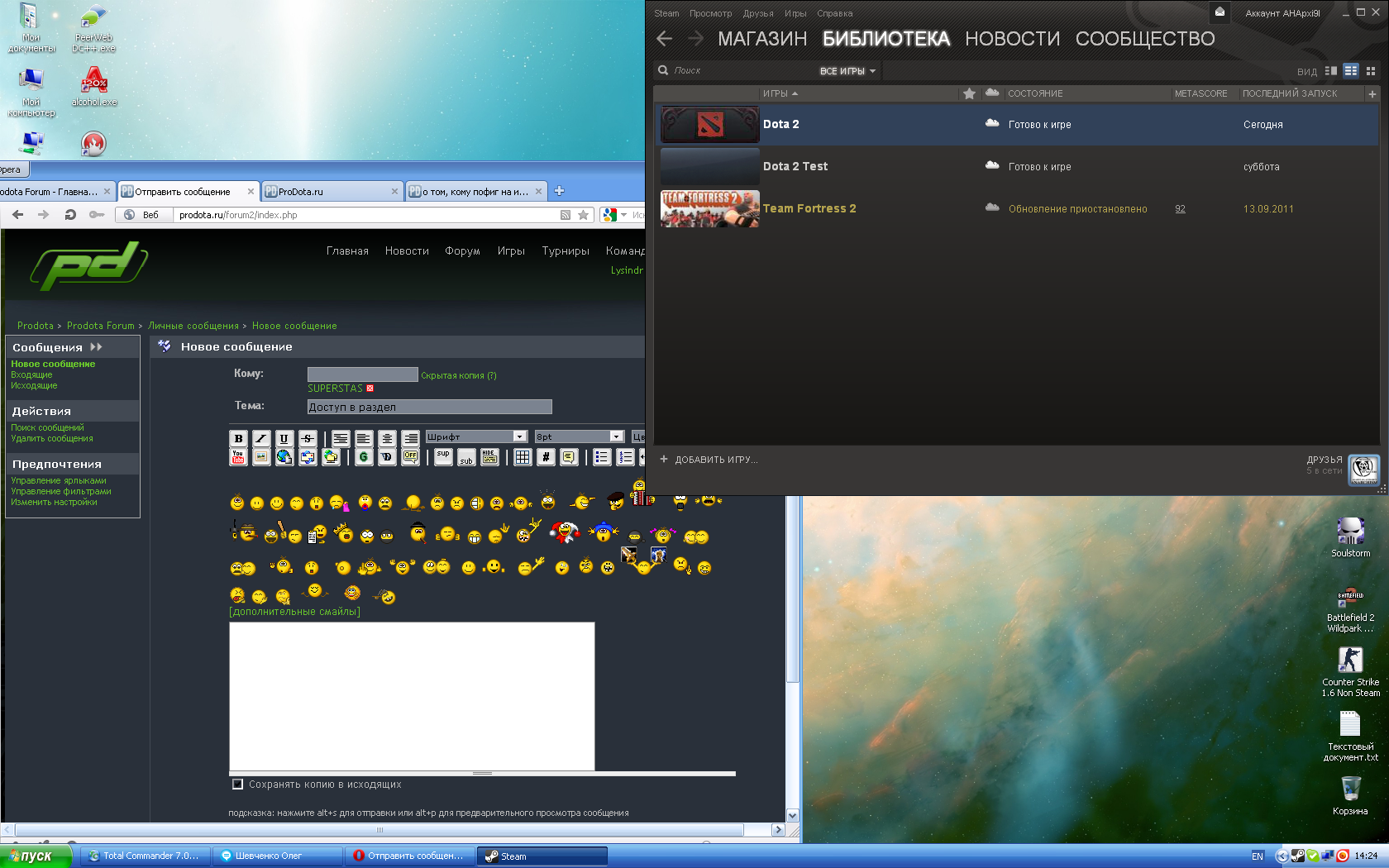Bookmark page with Opera star icon
The image size is (1389, 868).
[584, 215]
